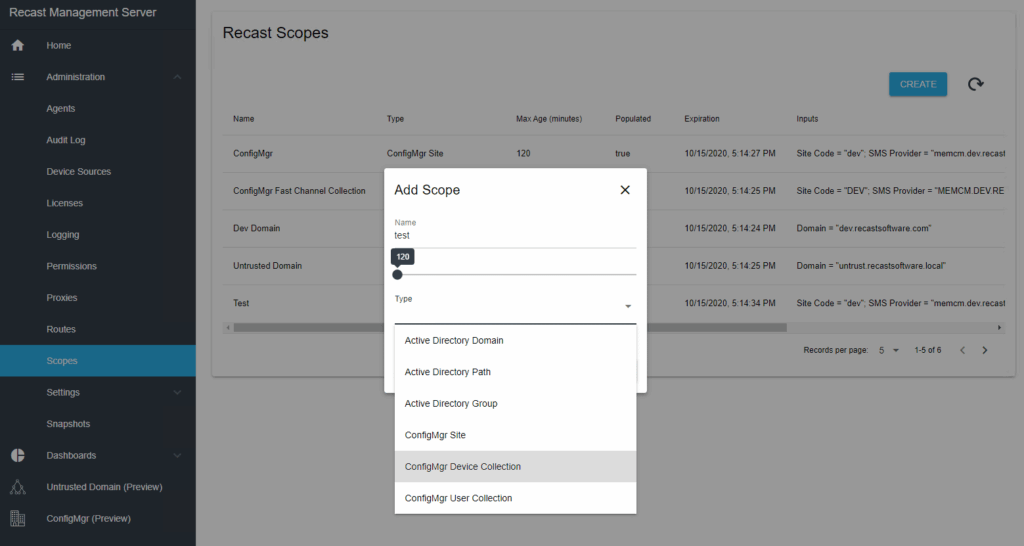Screen dimensions: 1024x546
Task: Collapse the Administration menu chevron
Action: 177,77
